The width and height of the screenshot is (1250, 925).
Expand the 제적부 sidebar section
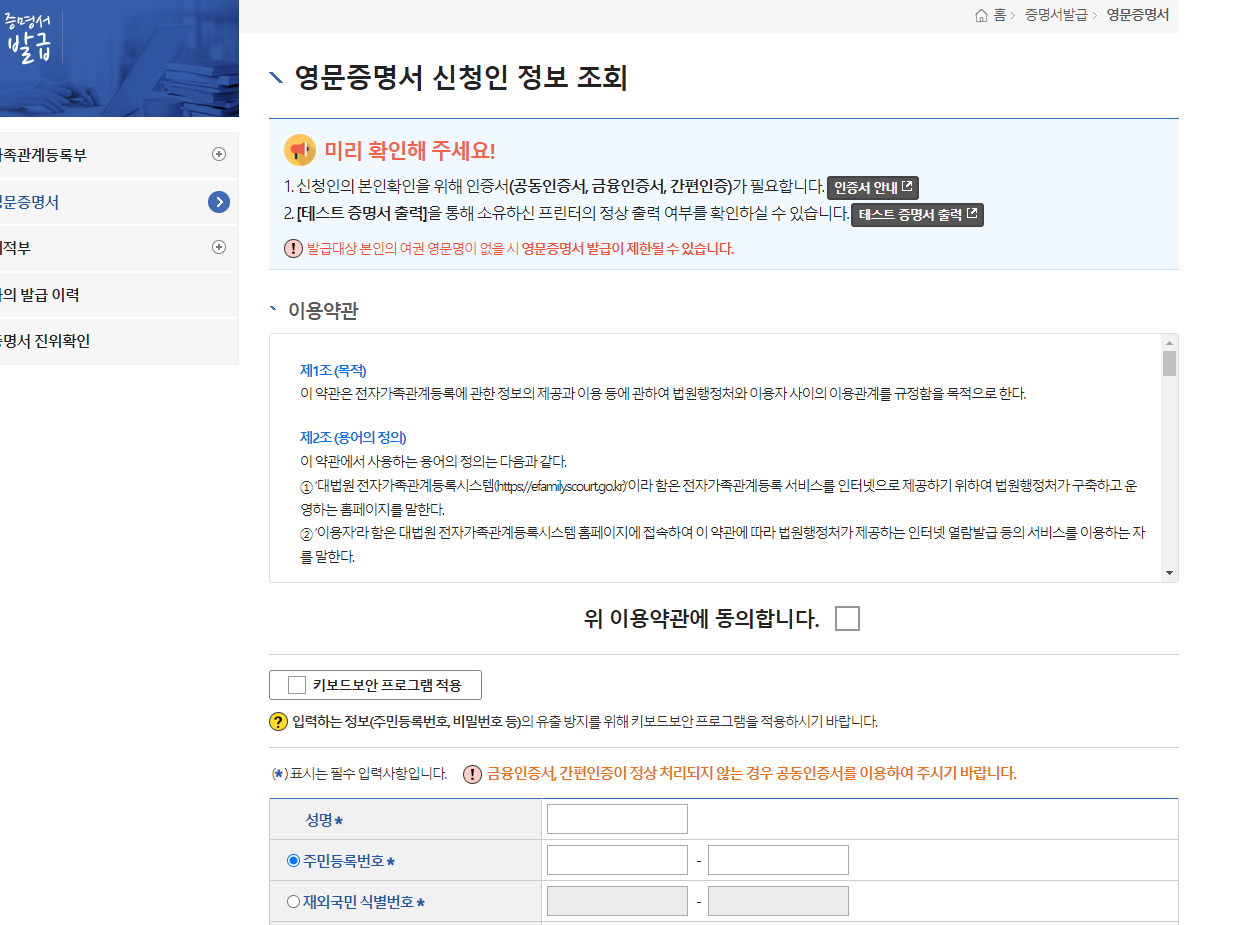pos(218,247)
